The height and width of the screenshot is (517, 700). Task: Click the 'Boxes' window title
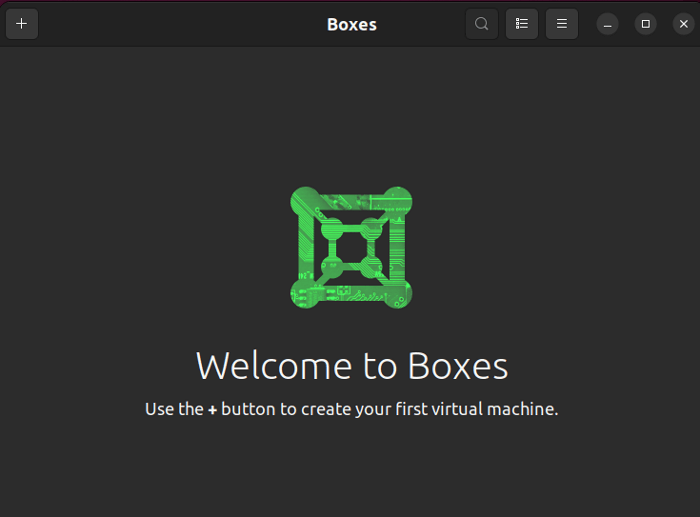(x=352, y=25)
